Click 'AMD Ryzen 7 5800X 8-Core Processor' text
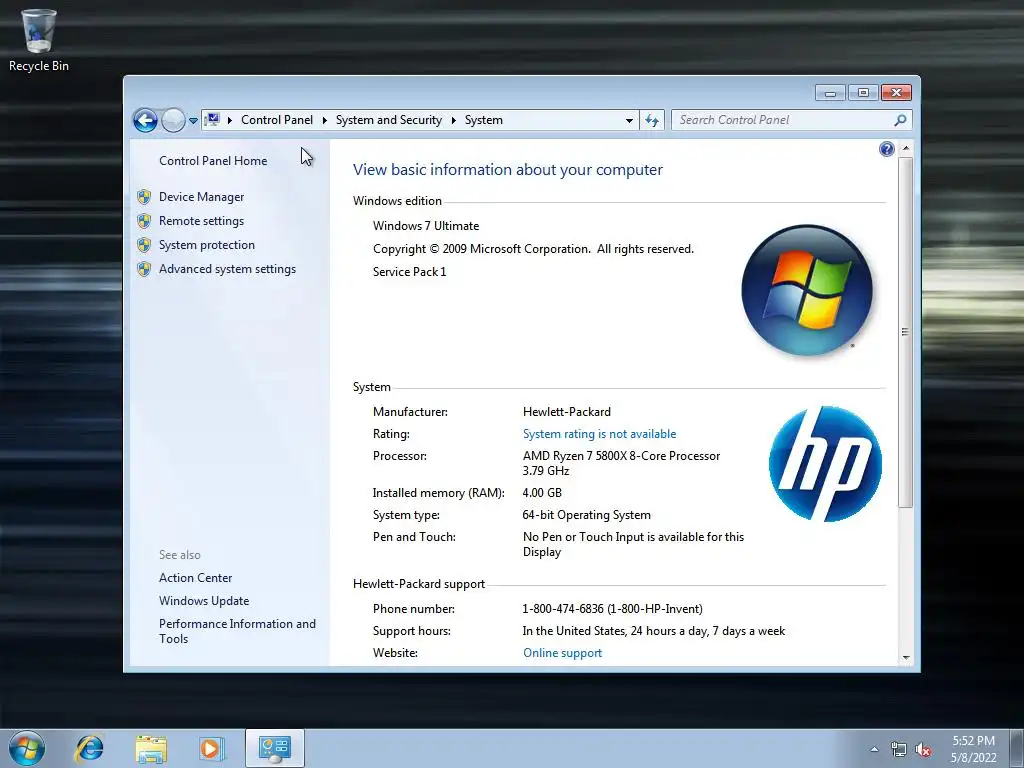The image size is (1024, 768). tap(621, 456)
